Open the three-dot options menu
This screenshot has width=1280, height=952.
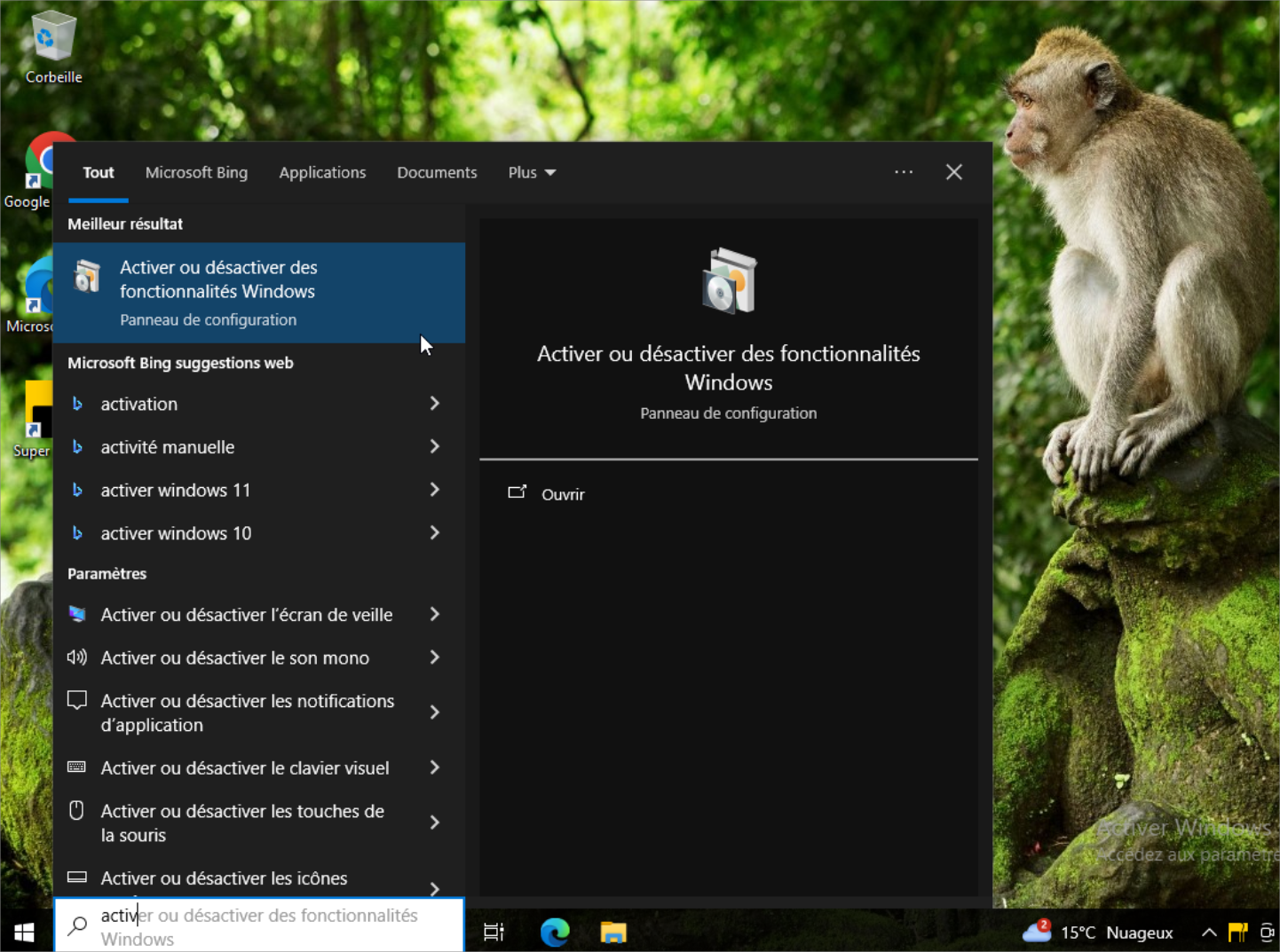tap(904, 172)
